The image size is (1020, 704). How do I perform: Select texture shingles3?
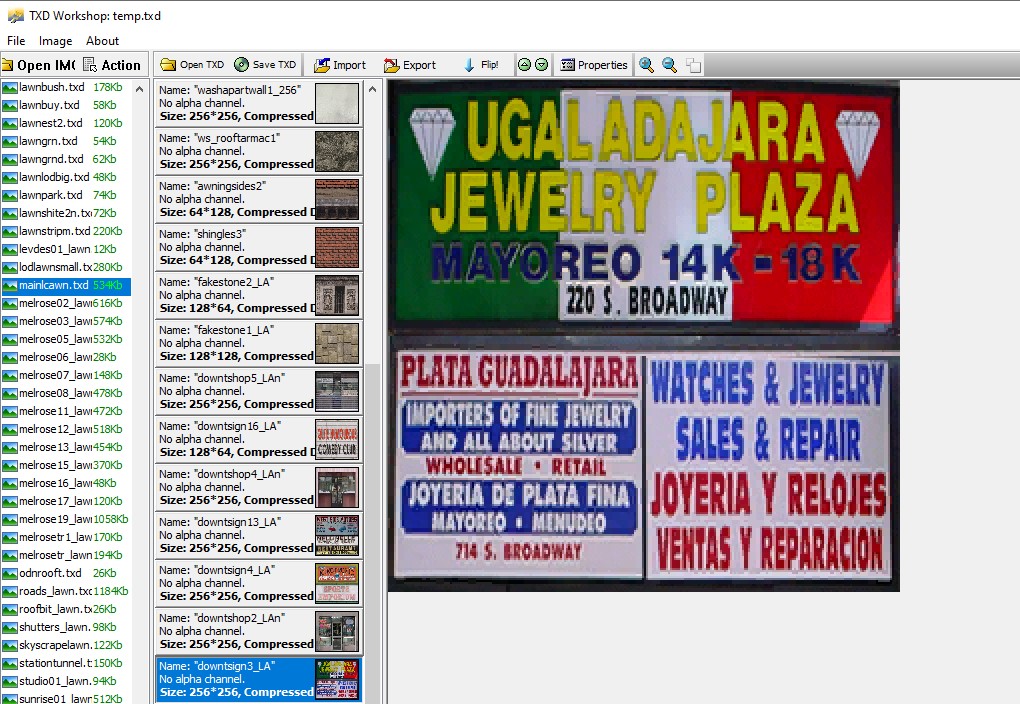(x=258, y=247)
